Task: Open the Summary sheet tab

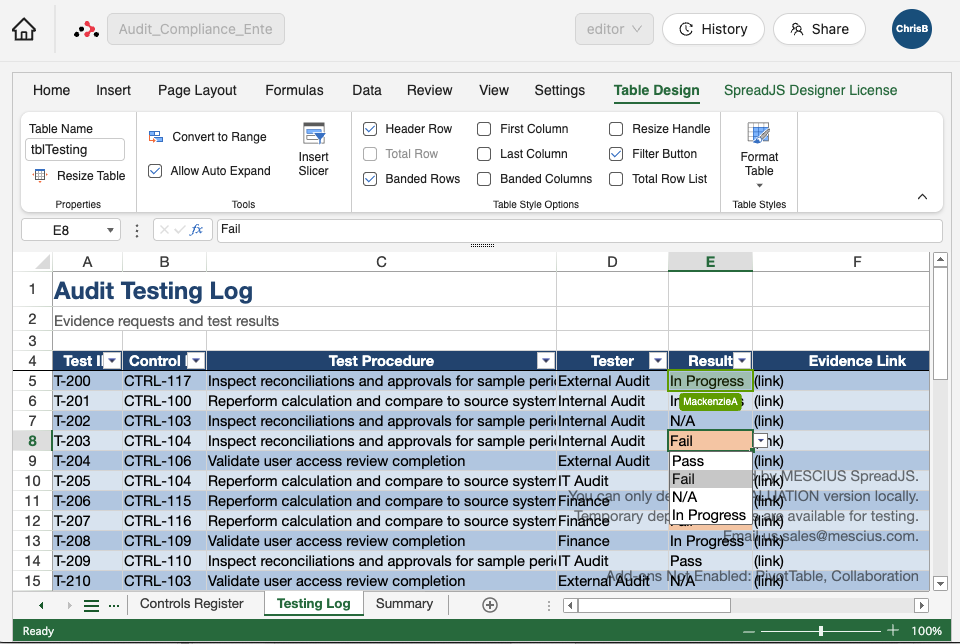Action: 404,604
